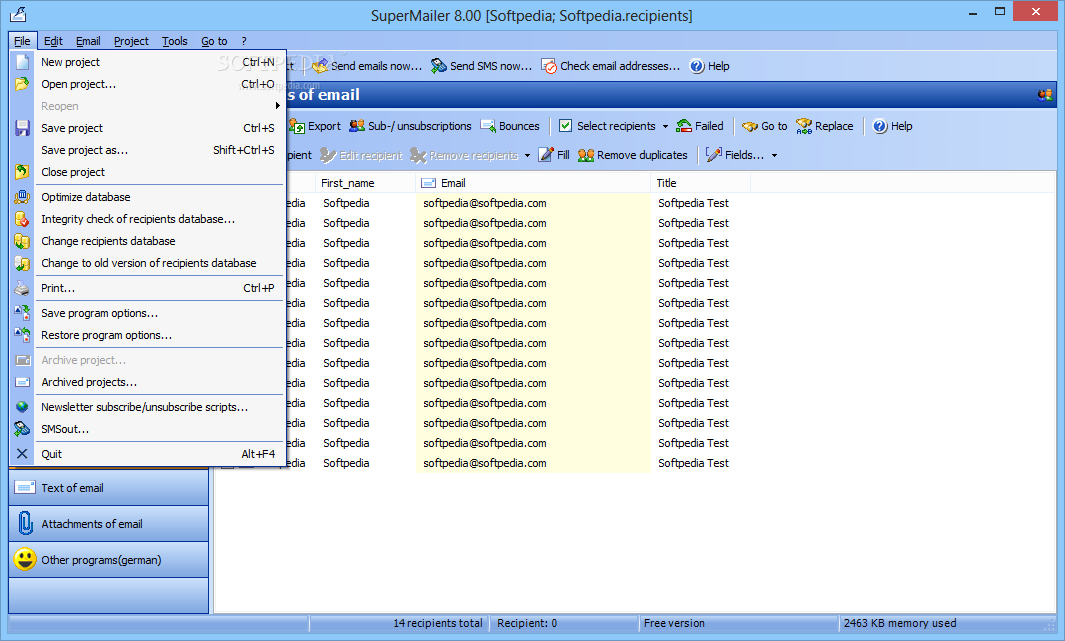Click Help button in recipients toolbar
The height and width of the screenshot is (641, 1065).
[892, 126]
